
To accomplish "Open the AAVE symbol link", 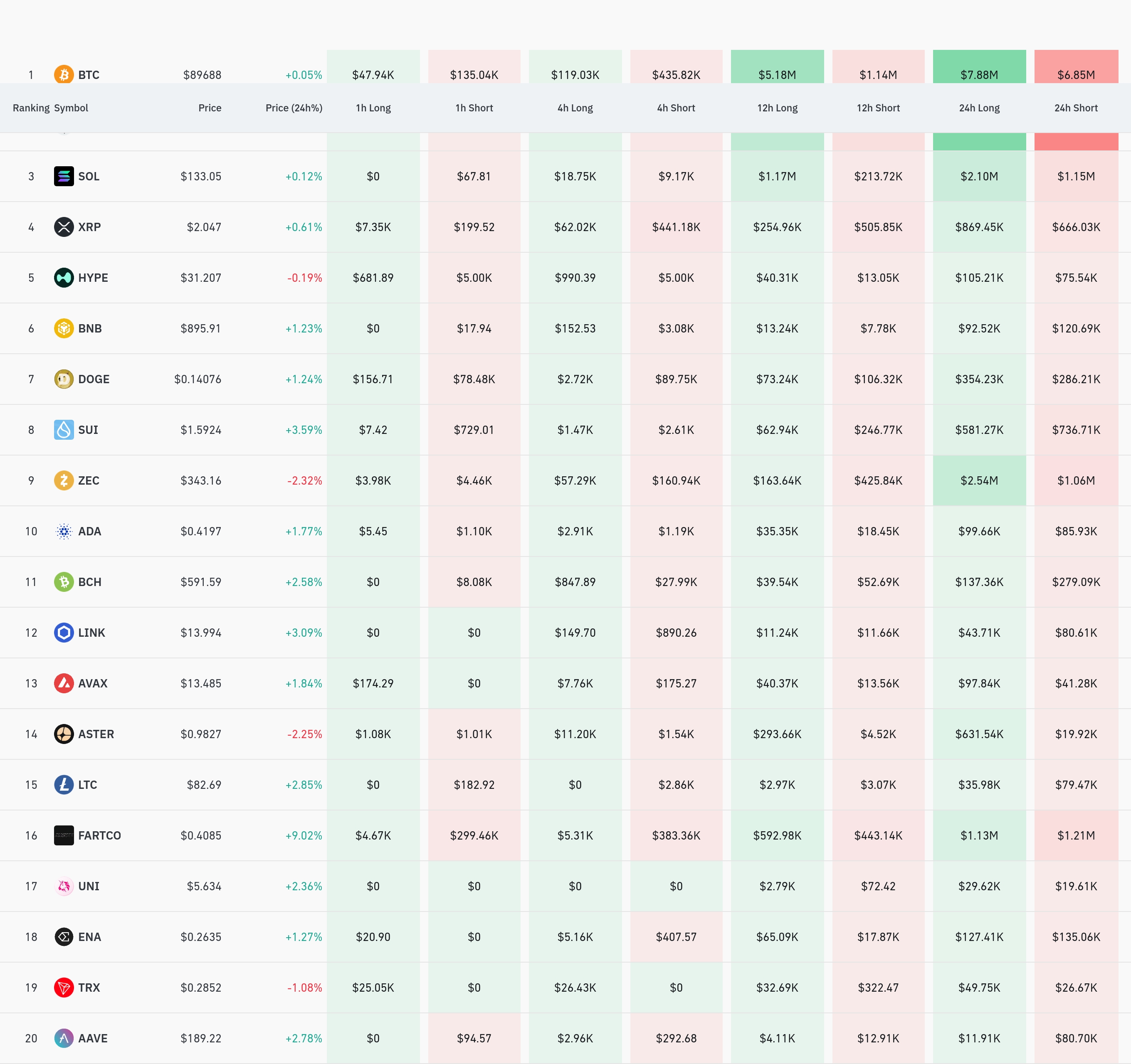I will (x=93, y=1038).
